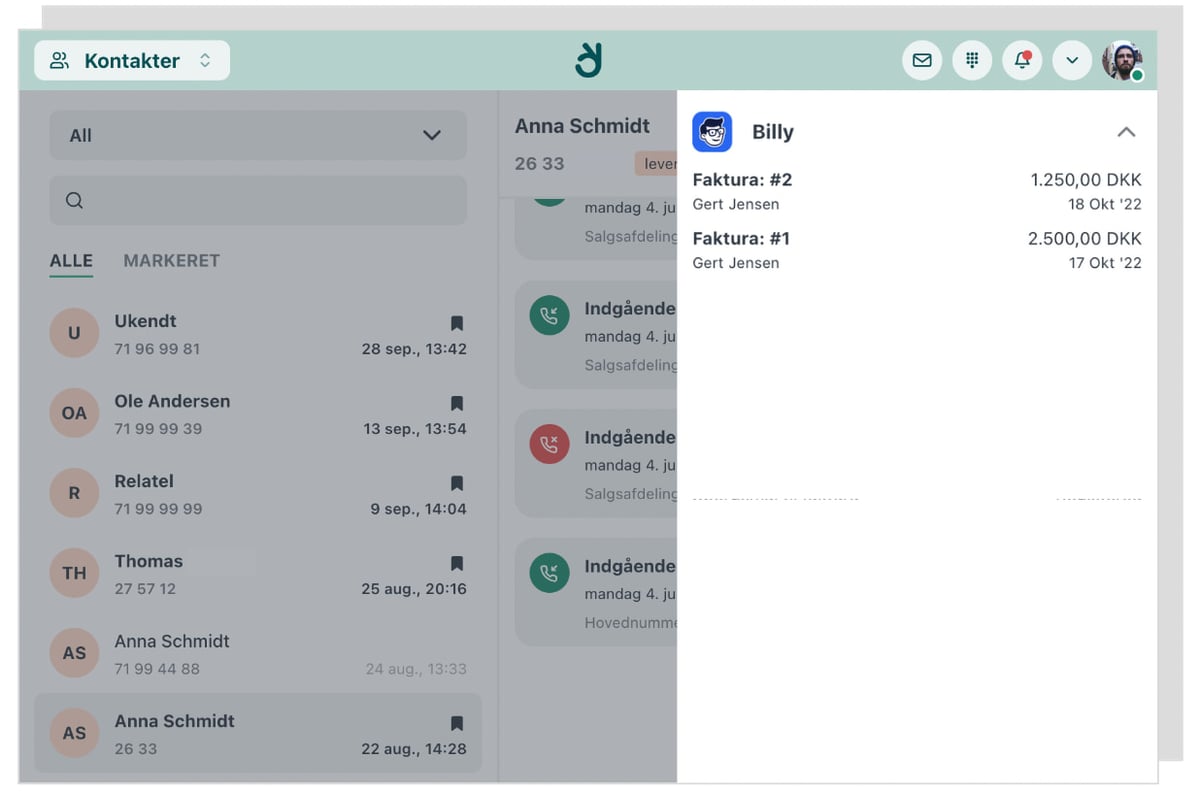Open Faktura #2 invoice entry
This screenshot has height=792, width=1200.
click(916, 191)
